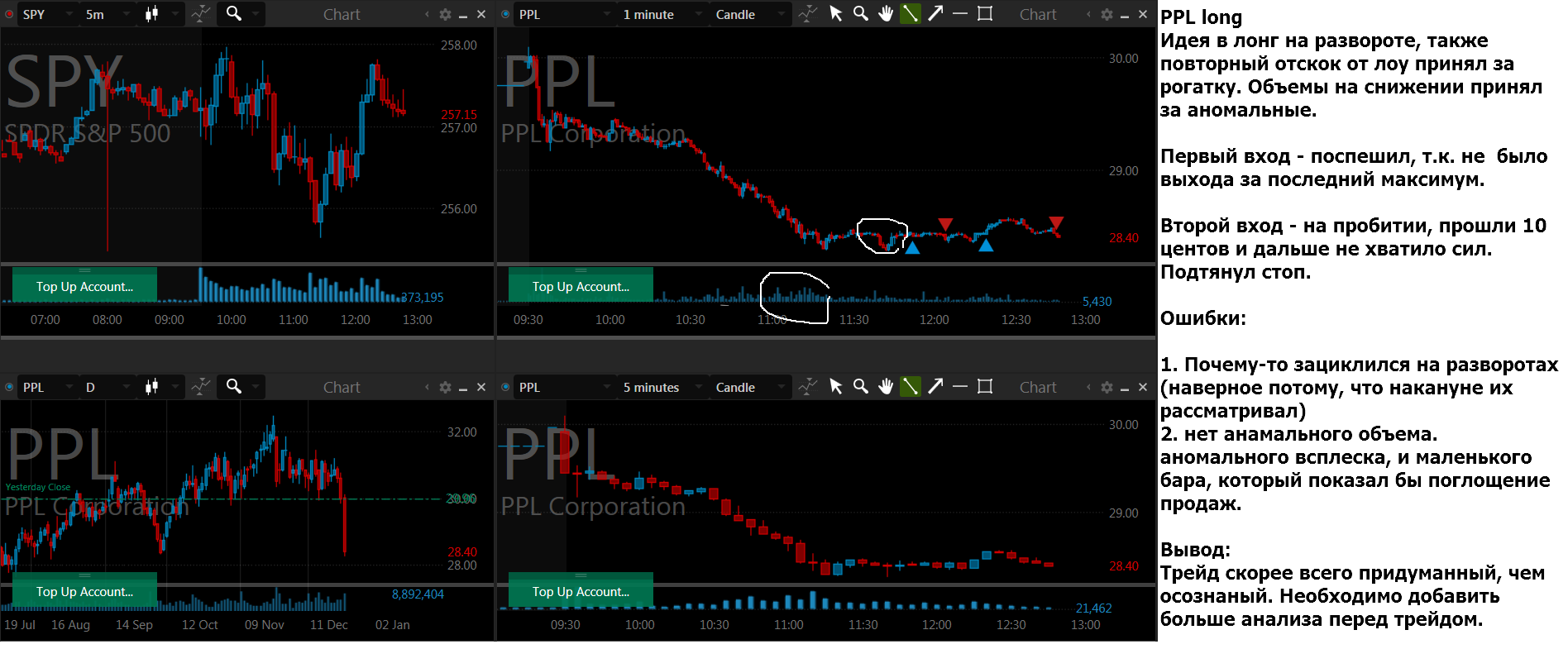Collapse PPL daily toolbar with left chevron
This screenshot has width=1568, height=649.
(427, 387)
